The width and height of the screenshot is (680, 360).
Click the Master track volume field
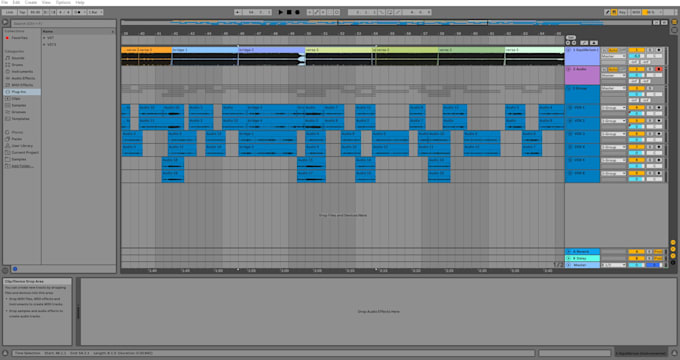pyautogui.click(x=636, y=265)
